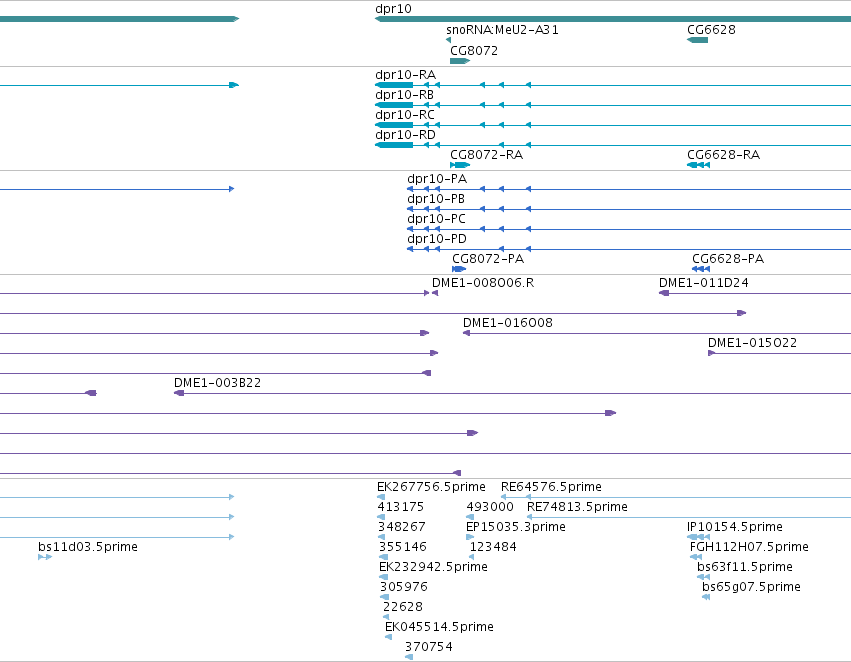851x662 pixels.
Task: Select the DME1-008006.R feature
Action: [483, 283]
